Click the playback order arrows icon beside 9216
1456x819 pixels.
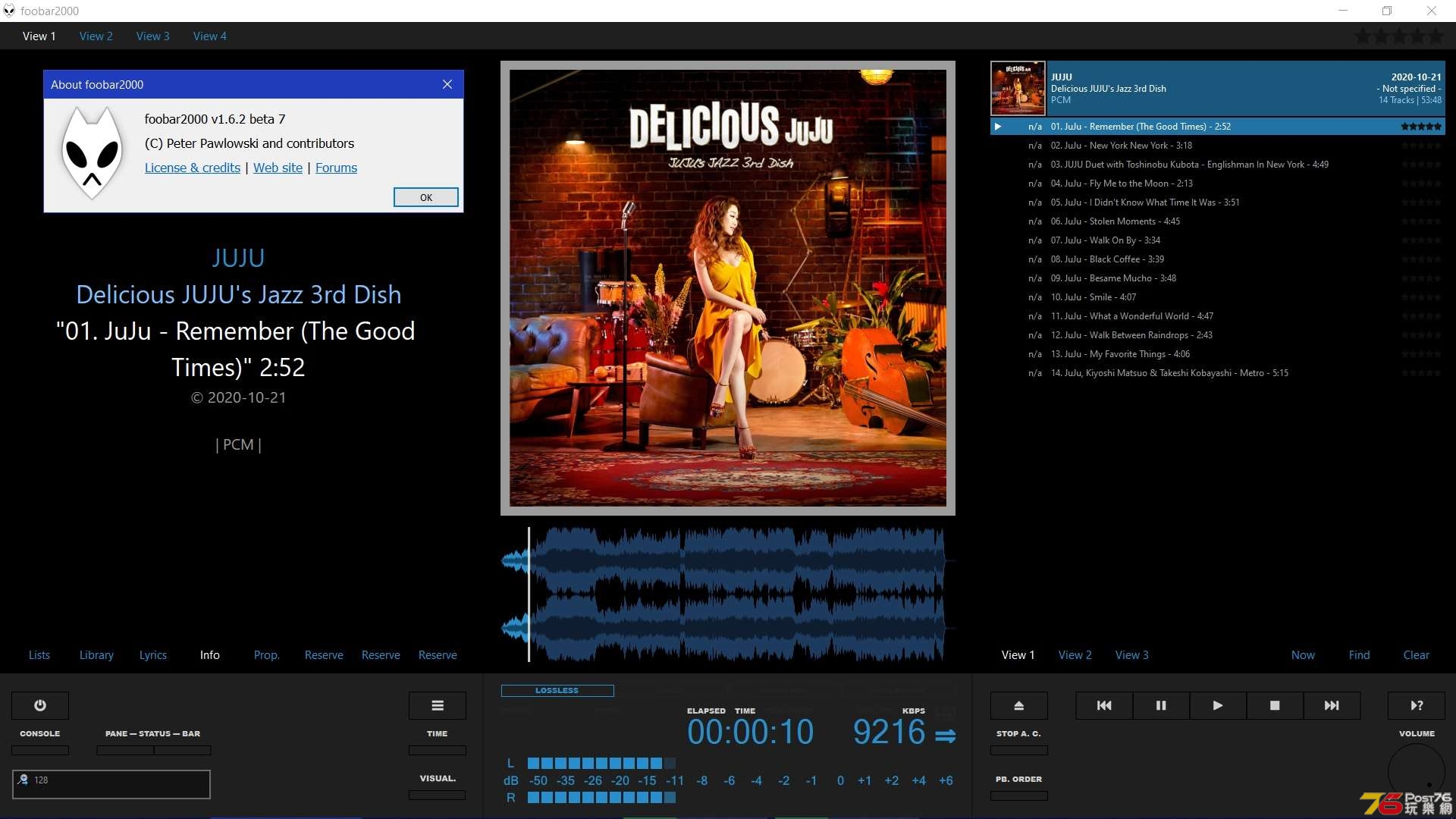click(x=946, y=736)
